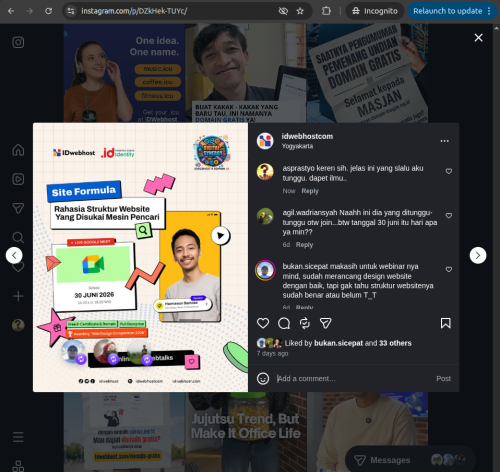Screen dimensions: 500x472
Task: Open the Home icon in sidebar
Action: [x=18, y=150]
